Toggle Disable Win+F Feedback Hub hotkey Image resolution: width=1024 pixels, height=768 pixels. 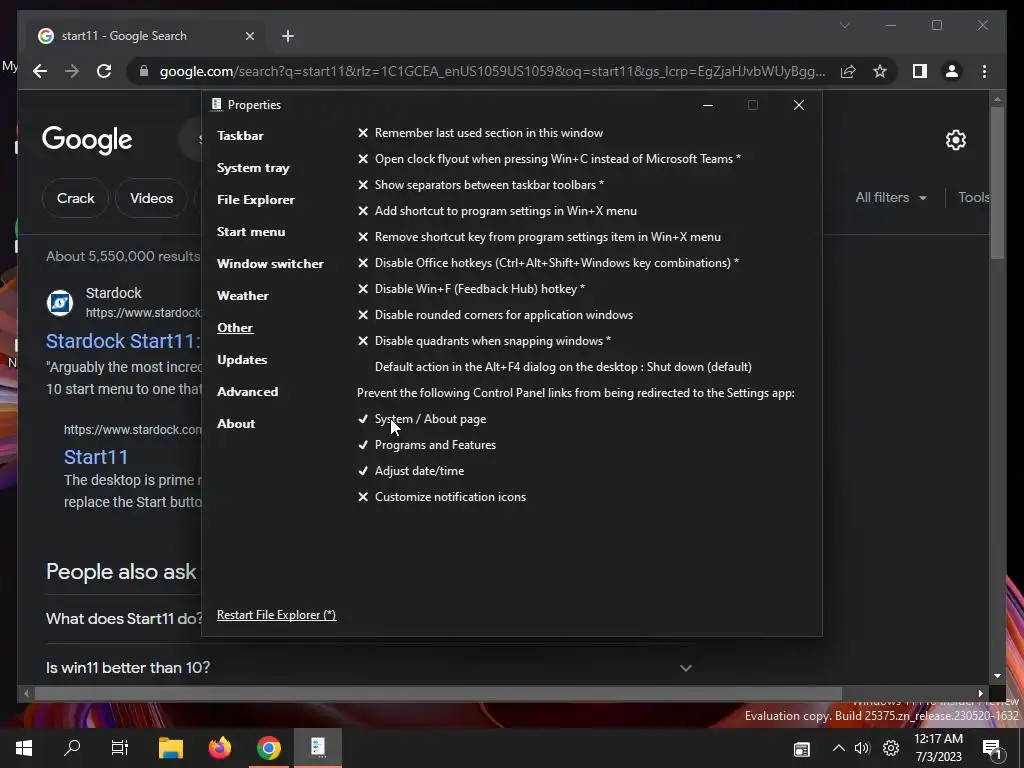point(471,289)
